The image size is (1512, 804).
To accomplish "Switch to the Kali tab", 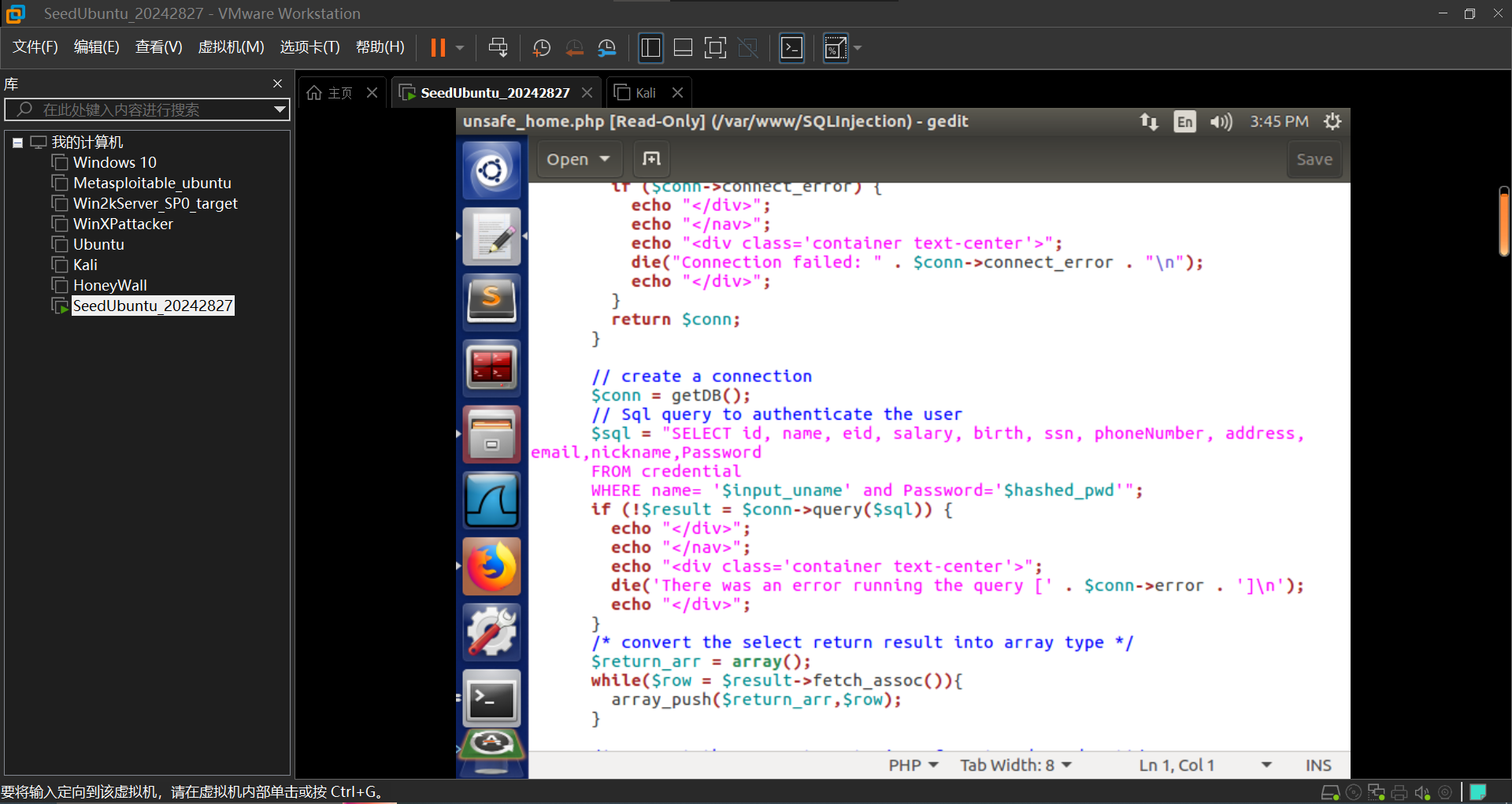I will click(x=645, y=93).
